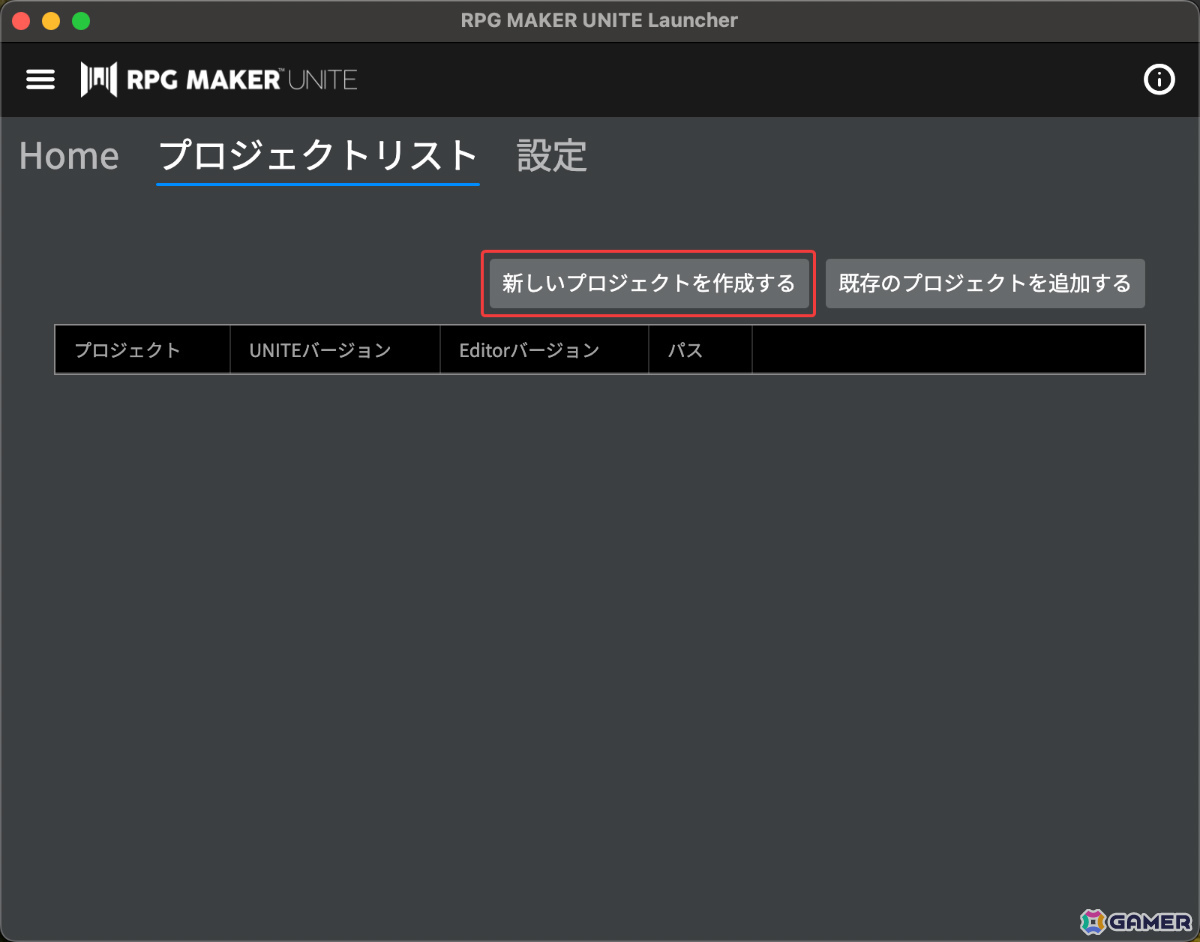Click the RPG Maker Unite logo
This screenshot has height=942, width=1200.
pyautogui.click(x=219, y=80)
